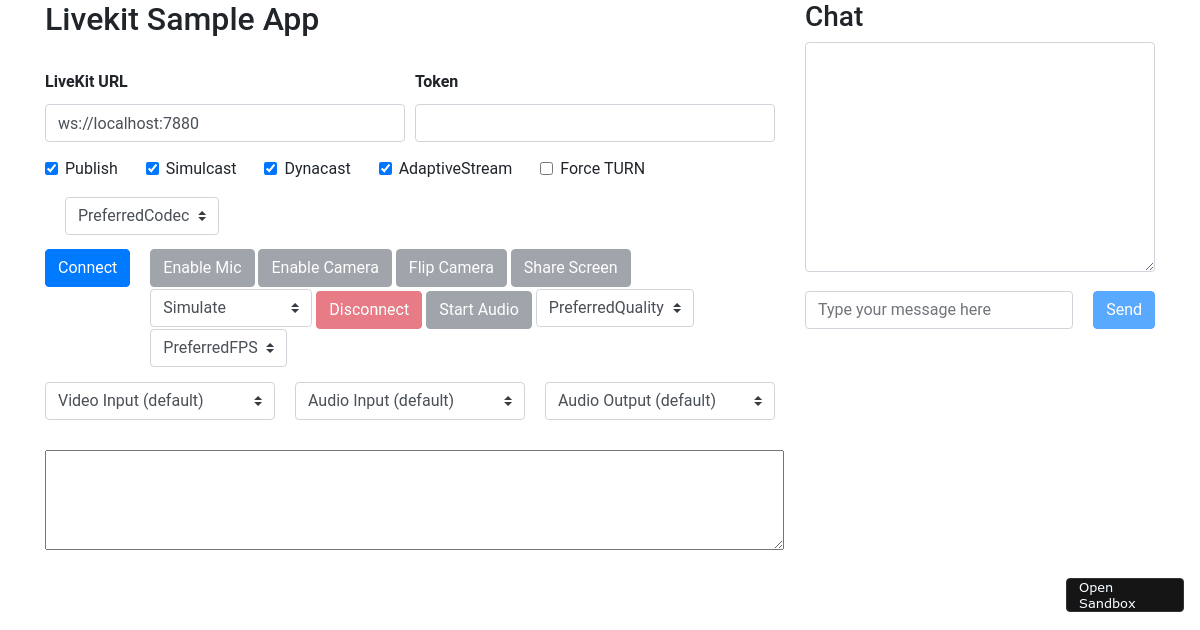Open the Simulate dropdown

tap(230, 307)
